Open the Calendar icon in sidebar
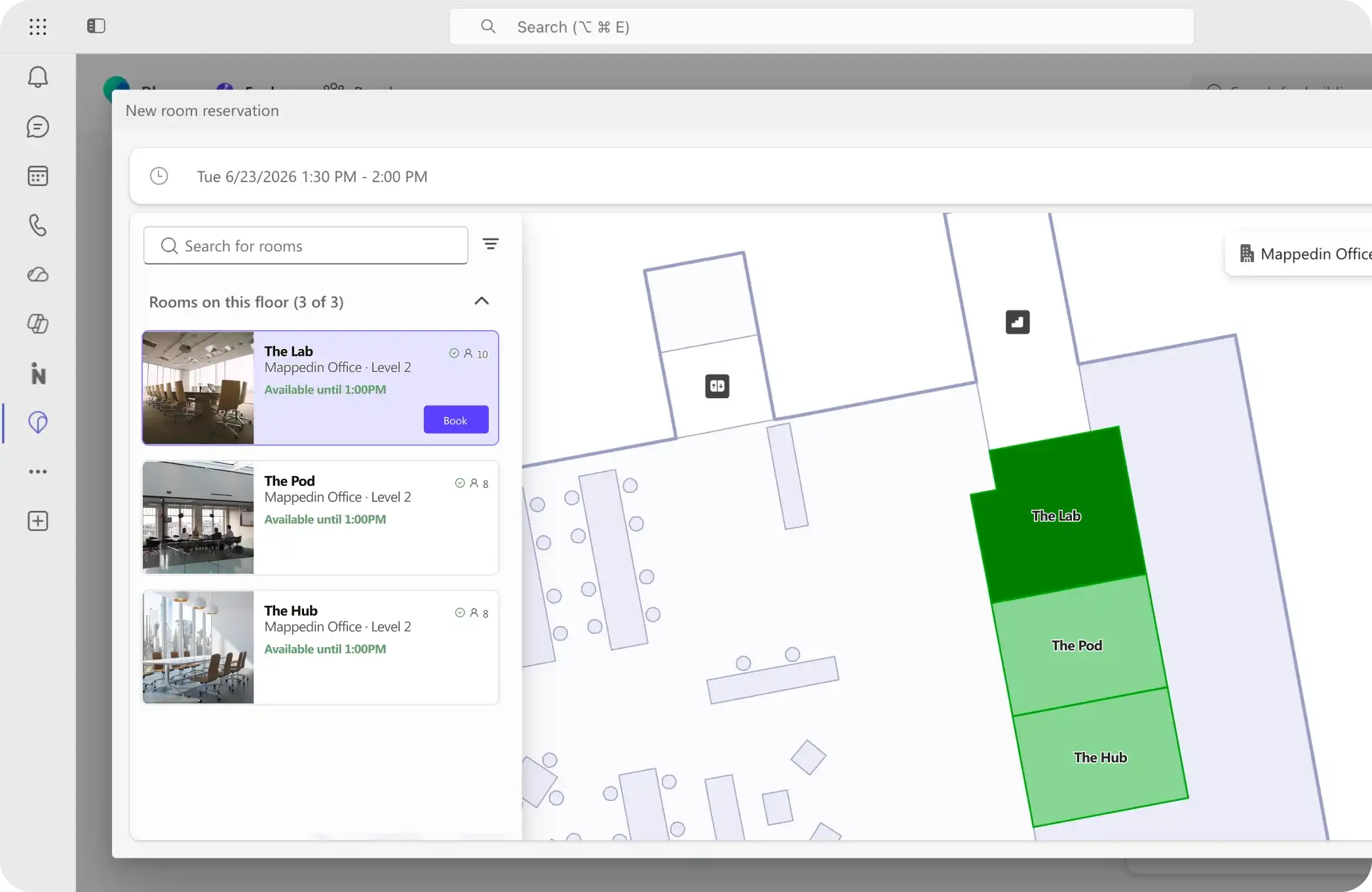 pos(38,176)
